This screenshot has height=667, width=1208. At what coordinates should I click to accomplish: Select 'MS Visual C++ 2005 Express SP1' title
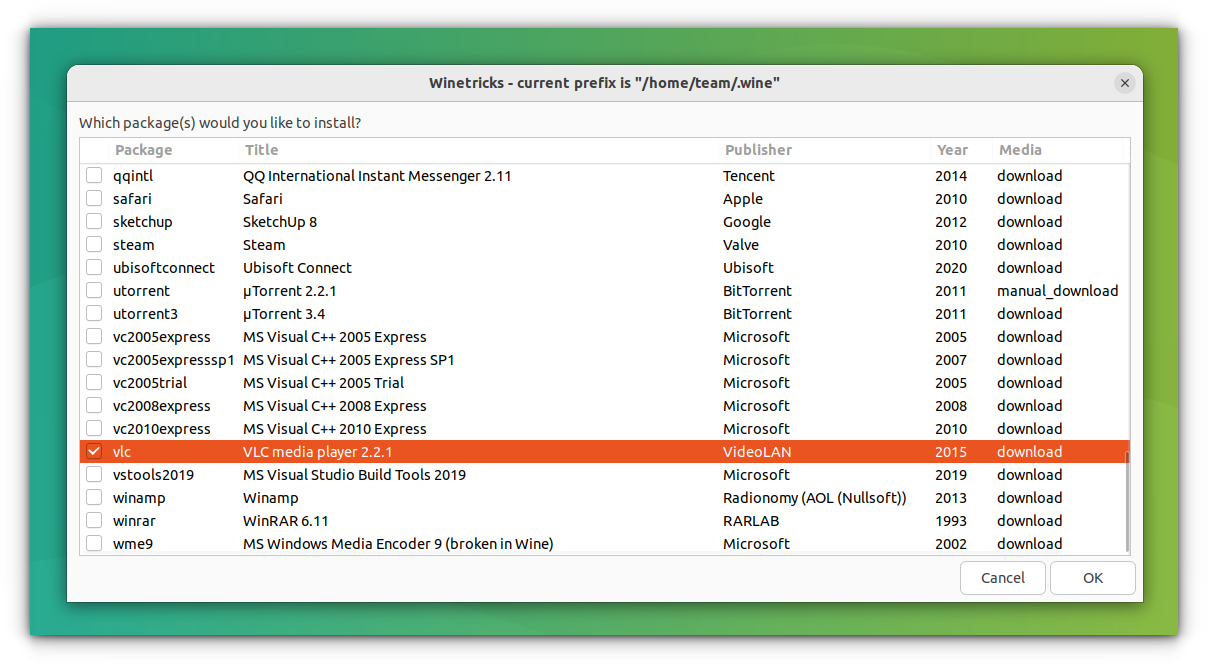[349, 360]
